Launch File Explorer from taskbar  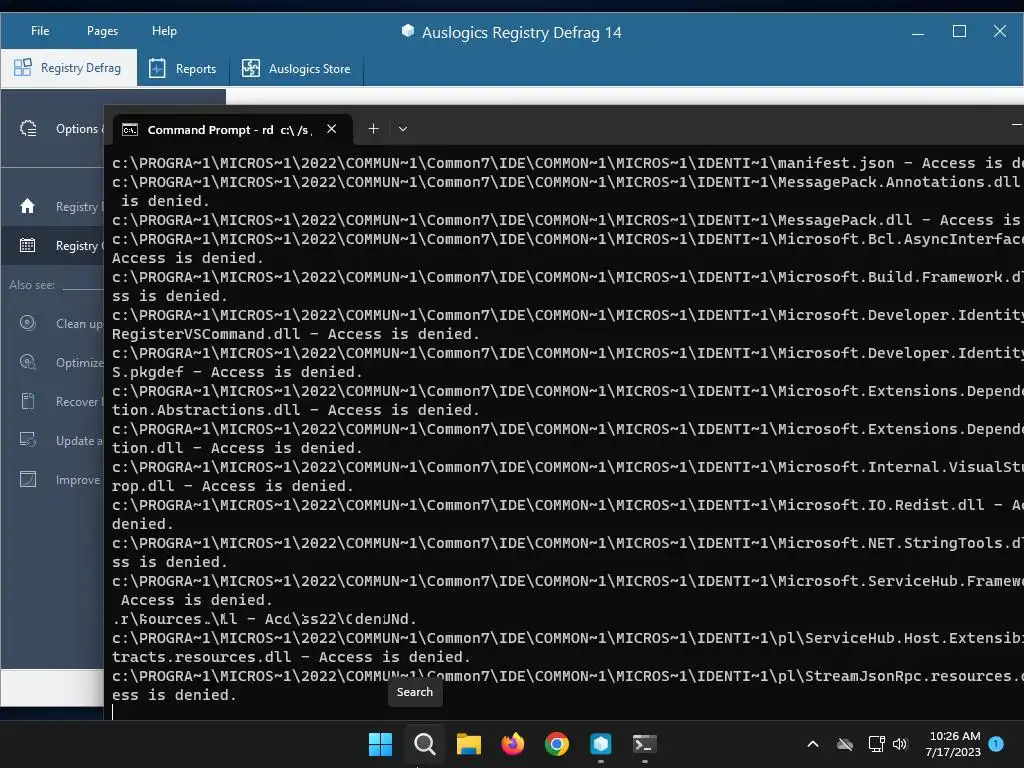pyautogui.click(x=468, y=744)
